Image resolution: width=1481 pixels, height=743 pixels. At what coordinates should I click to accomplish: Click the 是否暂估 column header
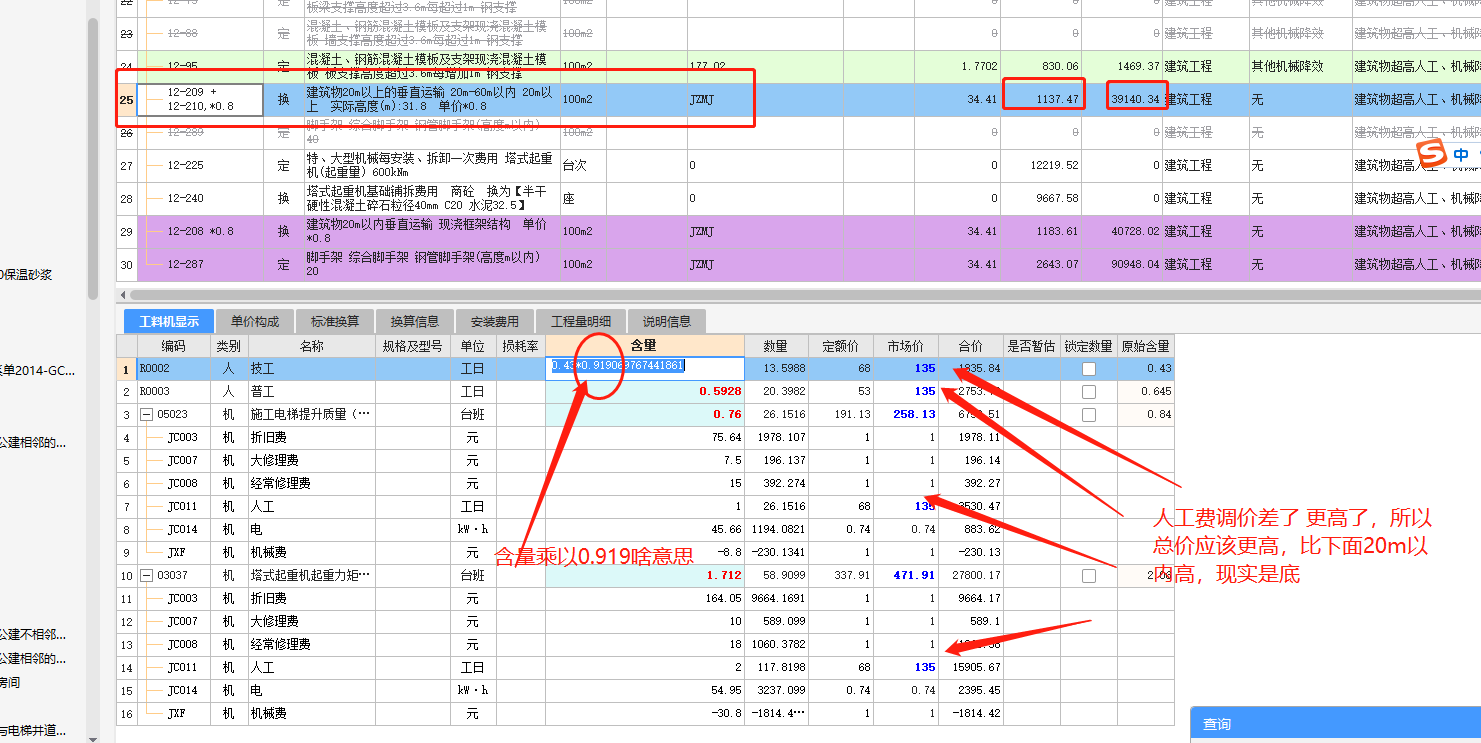point(1031,346)
